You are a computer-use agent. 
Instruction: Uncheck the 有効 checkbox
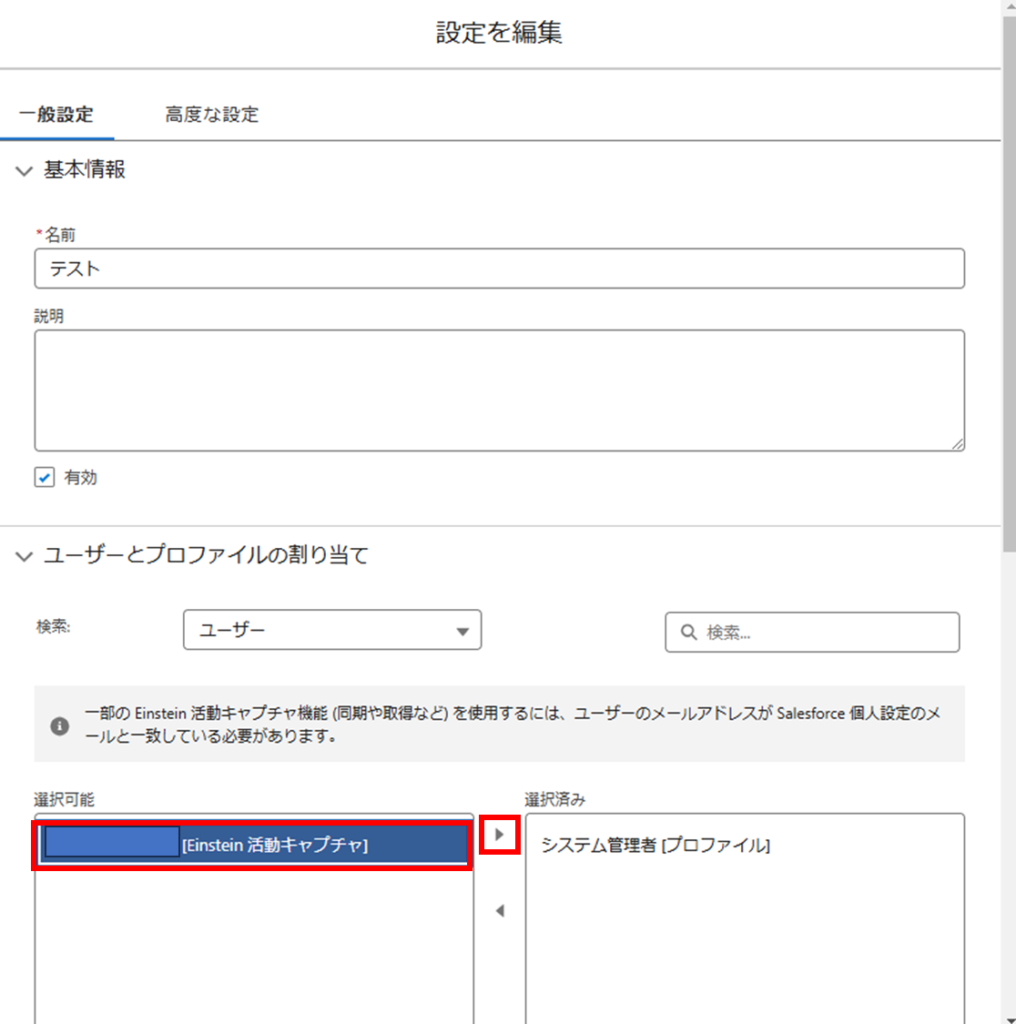(44, 477)
